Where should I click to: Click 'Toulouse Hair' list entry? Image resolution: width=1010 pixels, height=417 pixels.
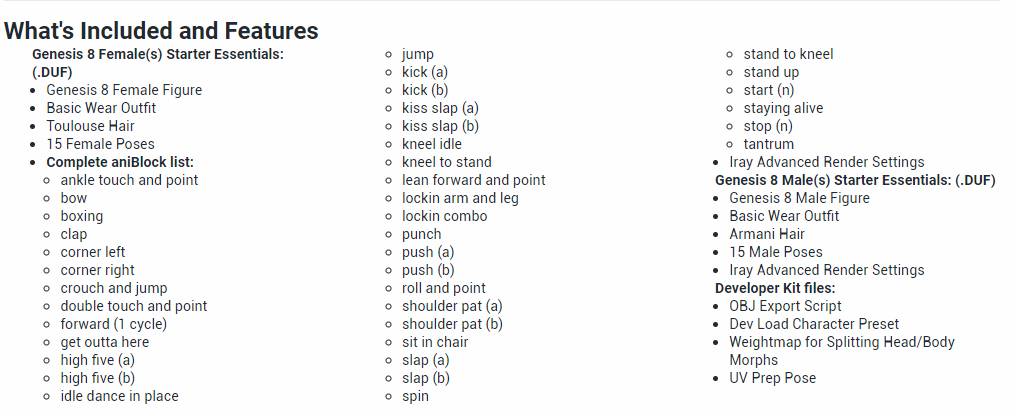point(90,126)
